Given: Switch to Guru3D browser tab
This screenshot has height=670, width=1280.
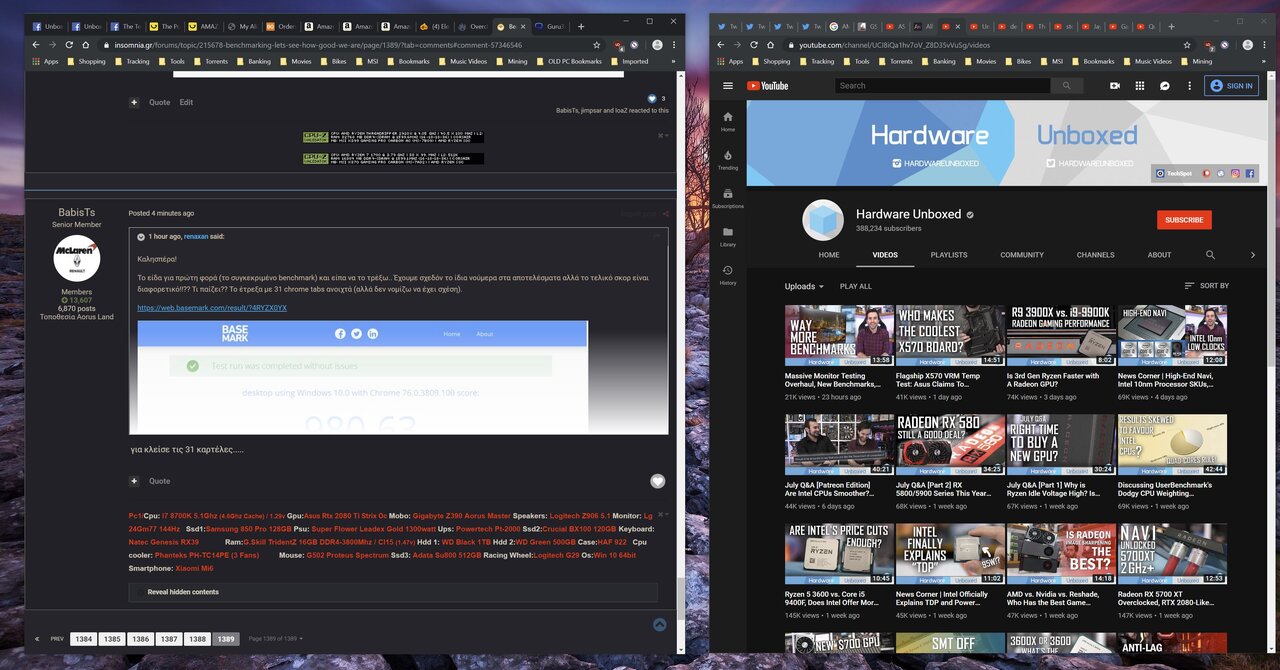Looking at the screenshot, I should pyautogui.click(x=550, y=26).
